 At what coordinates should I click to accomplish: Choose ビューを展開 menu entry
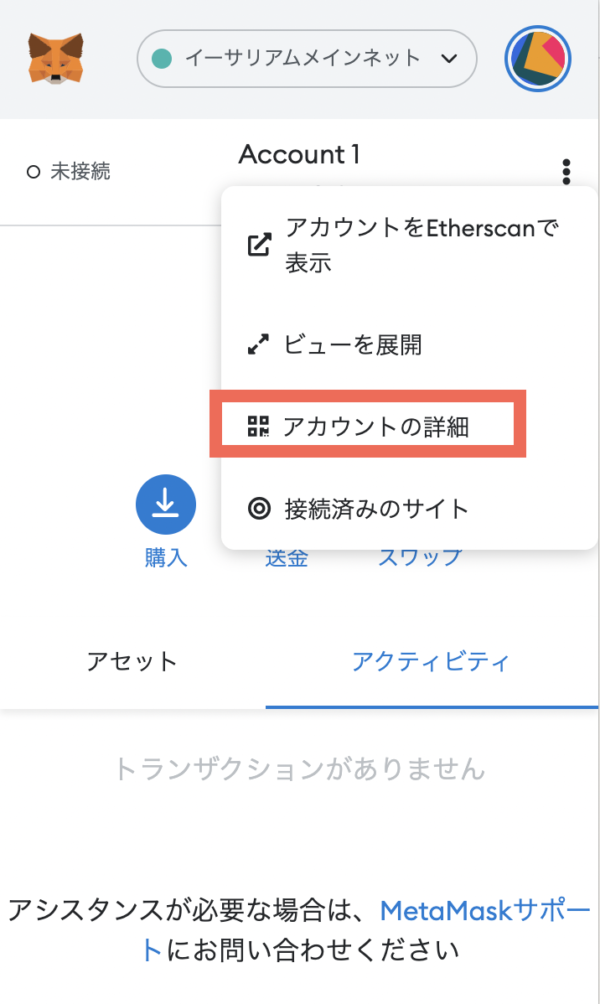coord(410,344)
